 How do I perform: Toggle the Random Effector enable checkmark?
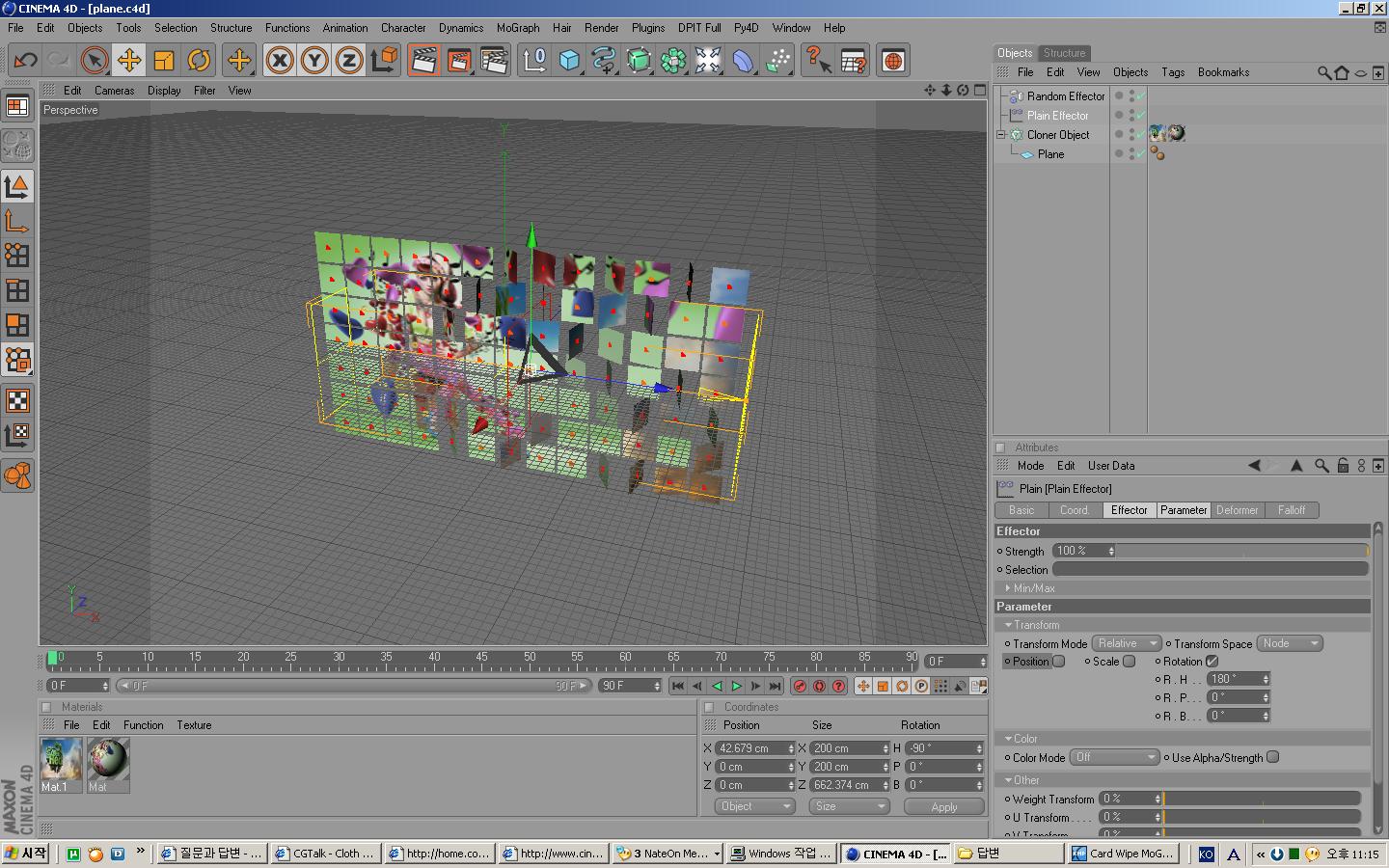tap(1140, 95)
